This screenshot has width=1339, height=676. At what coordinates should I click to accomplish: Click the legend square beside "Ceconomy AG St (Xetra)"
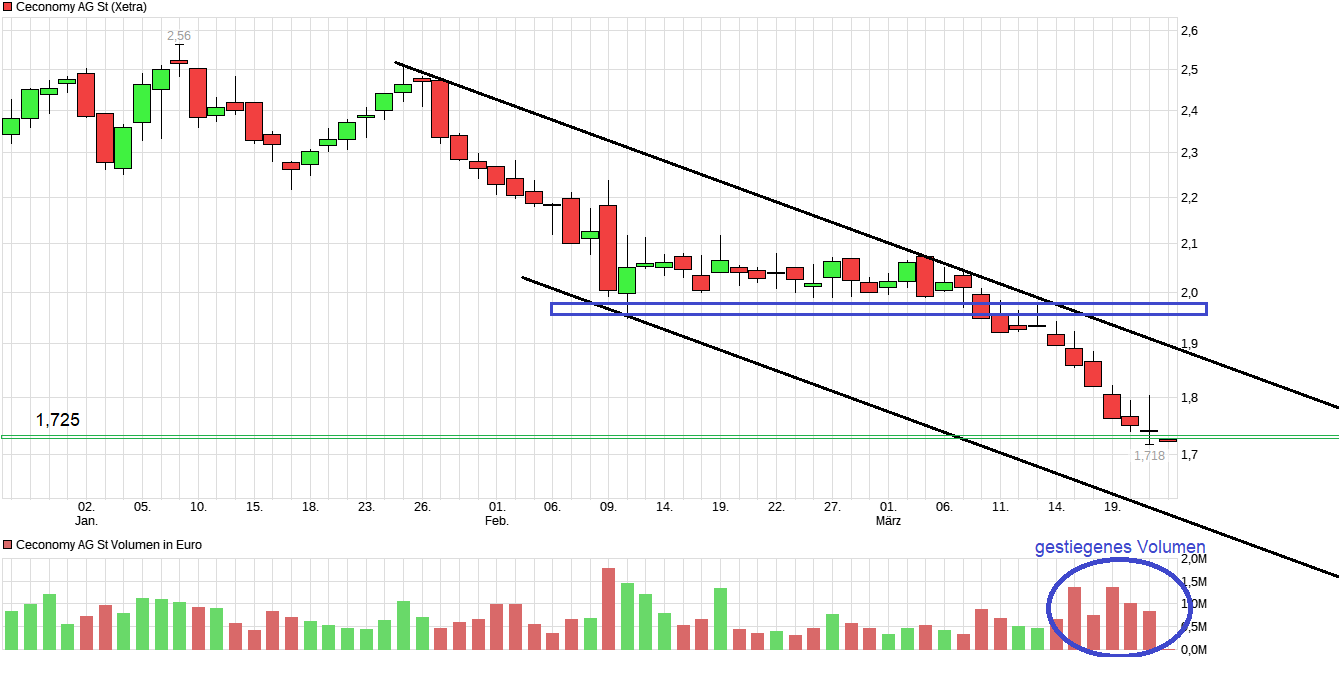pyautogui.click(x=10, y=7)
